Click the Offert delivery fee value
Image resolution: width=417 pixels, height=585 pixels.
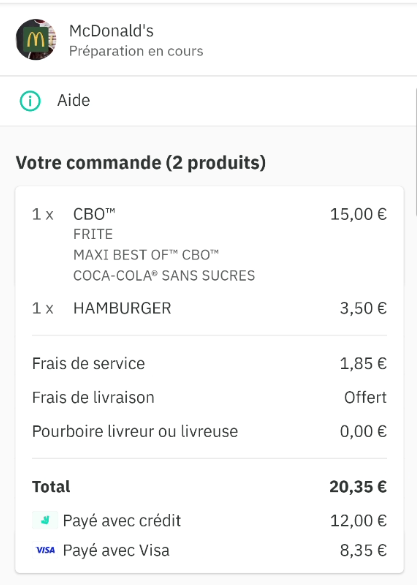[x=365, y=397]
